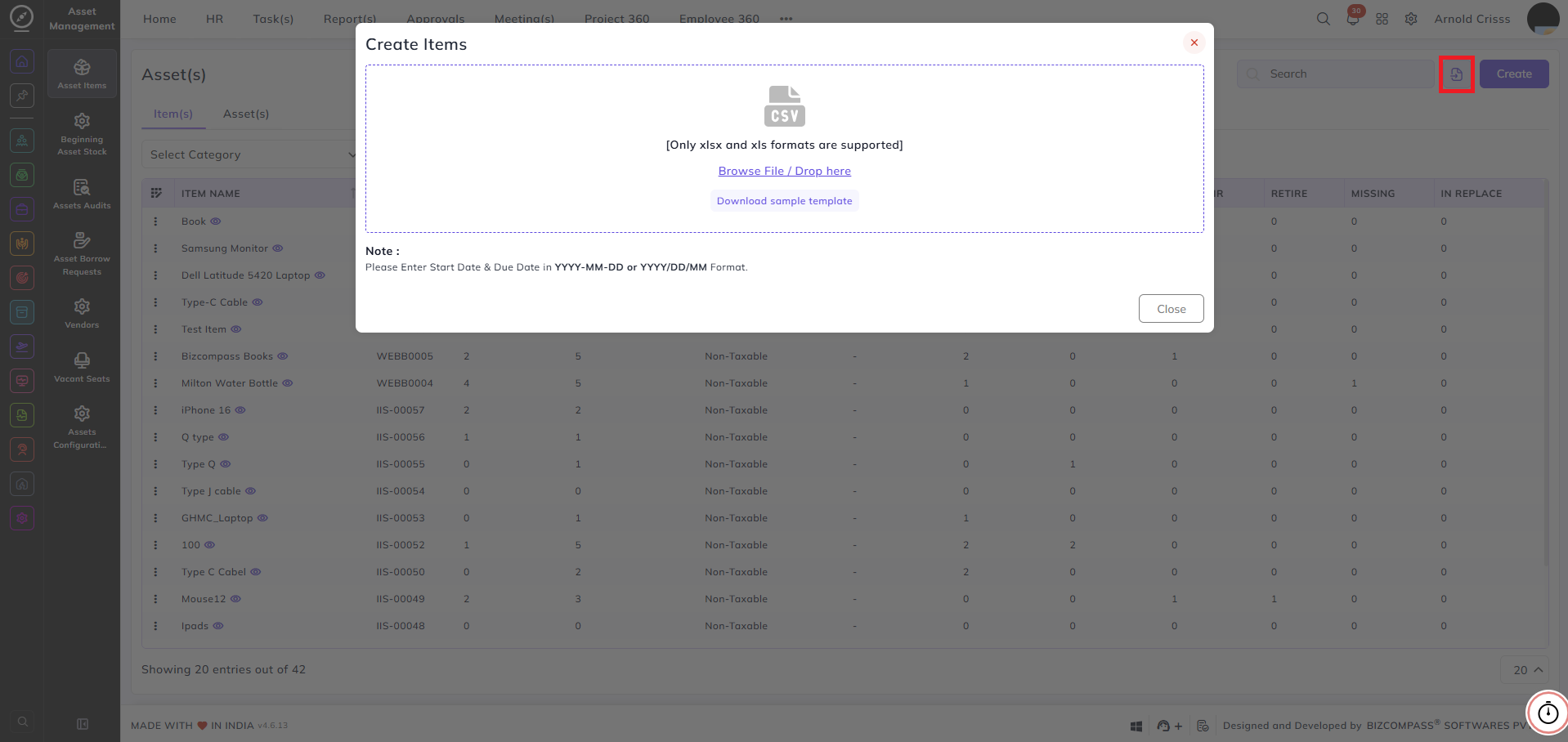Click the purple Create button
1568x742 pixels.
point(1514,74)
